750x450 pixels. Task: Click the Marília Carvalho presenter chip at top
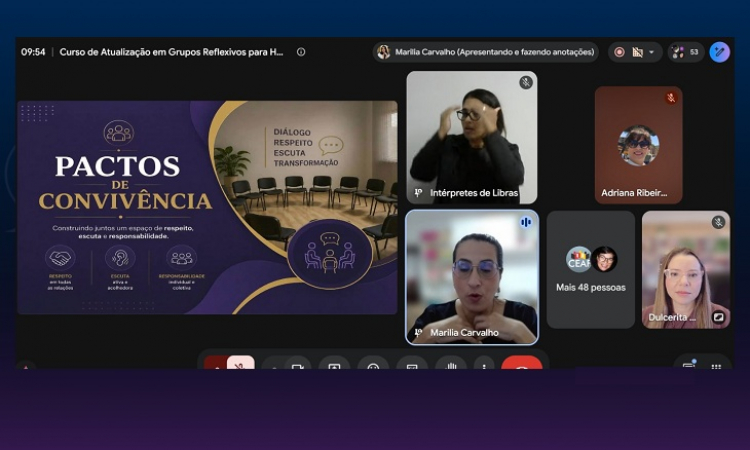pyautogui.click(x=486, y=52)
